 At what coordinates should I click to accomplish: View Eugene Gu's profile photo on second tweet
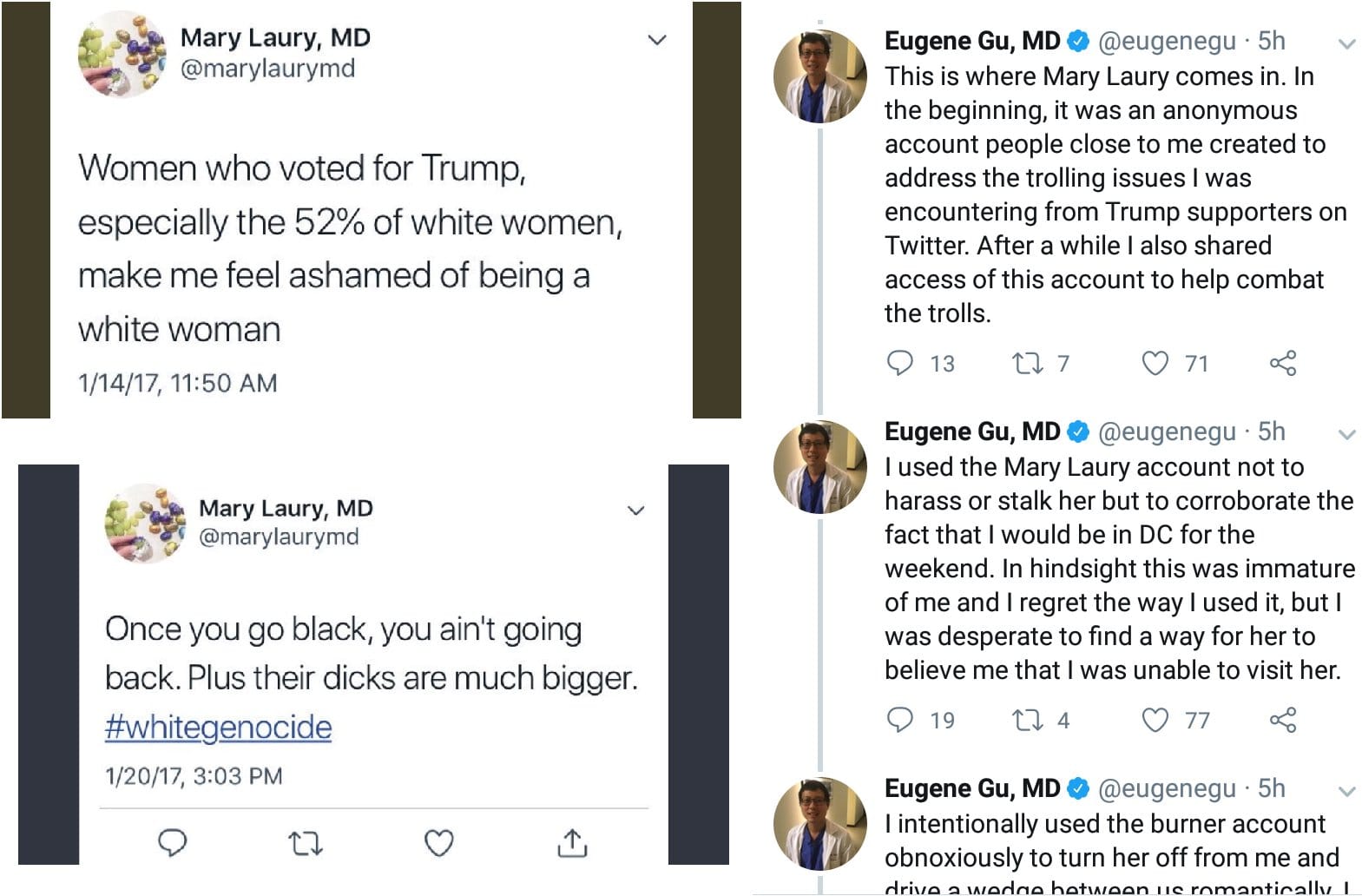click(x=820, y=467)
